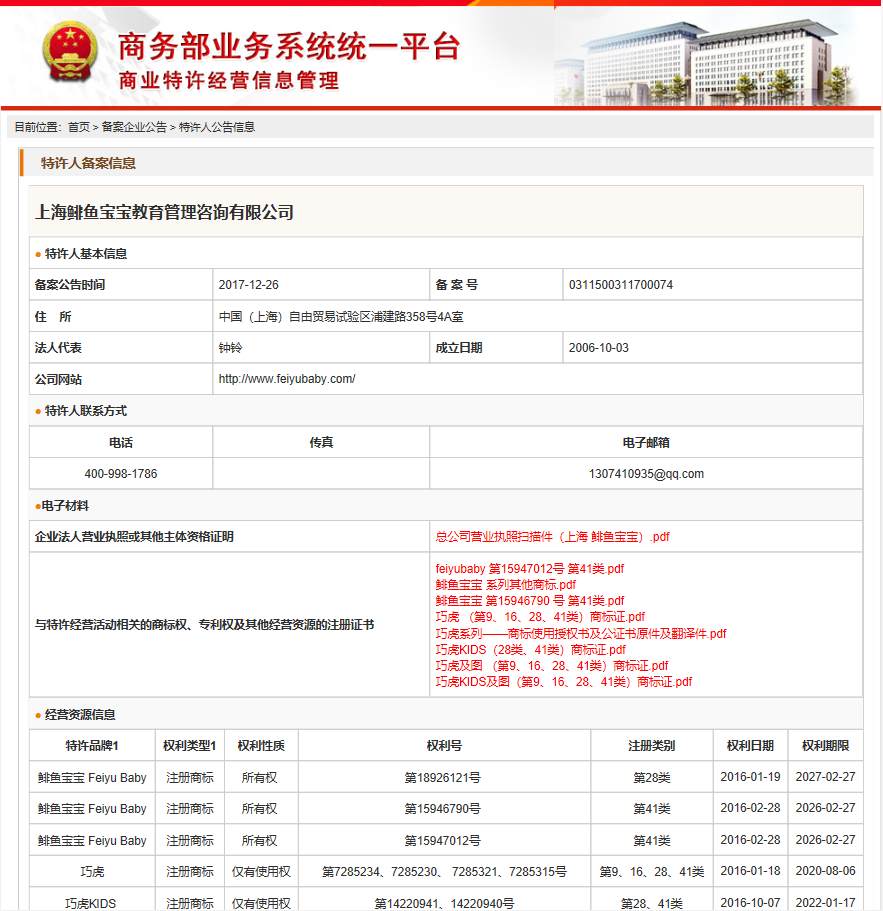Click 仅有使用权 in 巧虎KIDS row
Image resolution: width=883 pixels, height=911 pixels.
(x=261, y=903)
